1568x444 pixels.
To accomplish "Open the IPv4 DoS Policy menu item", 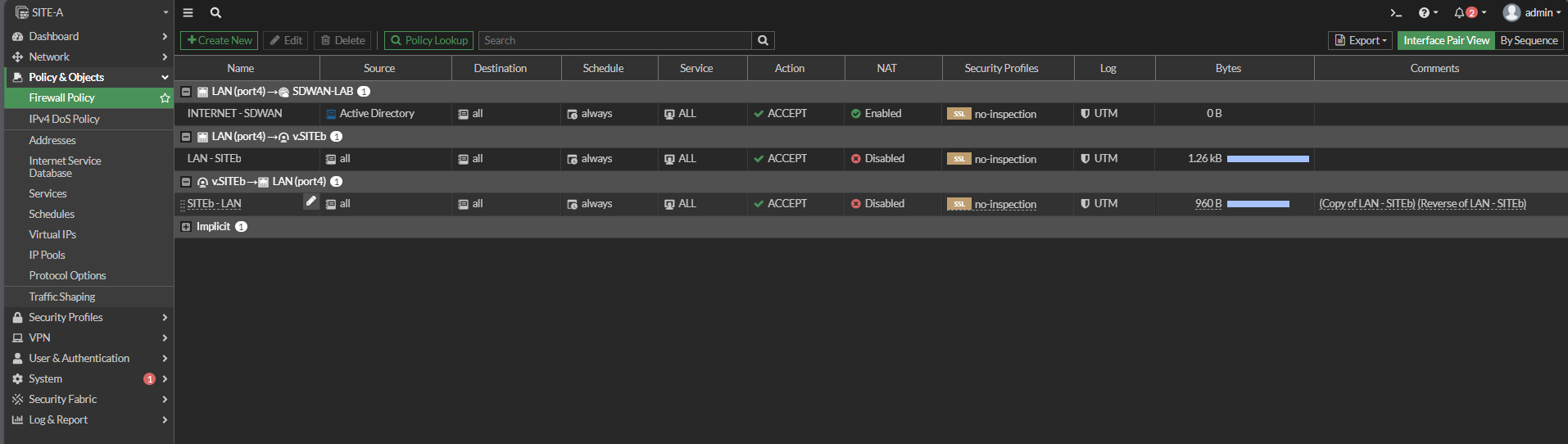I will (x=64, y=120).
